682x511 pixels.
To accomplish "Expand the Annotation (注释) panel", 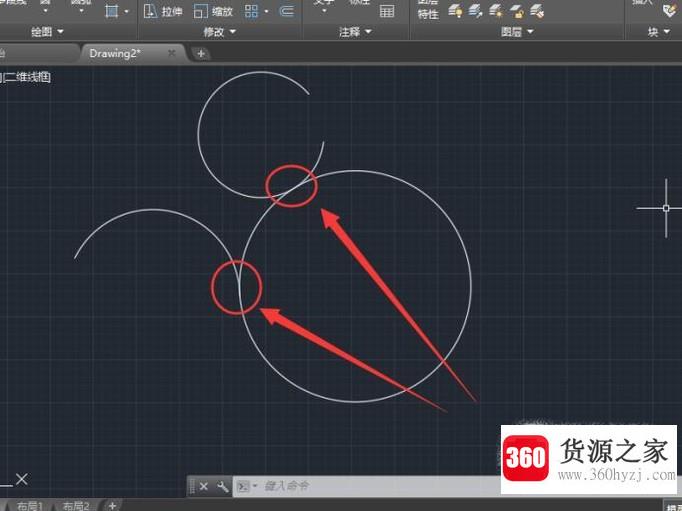I will tap(355, 32).
